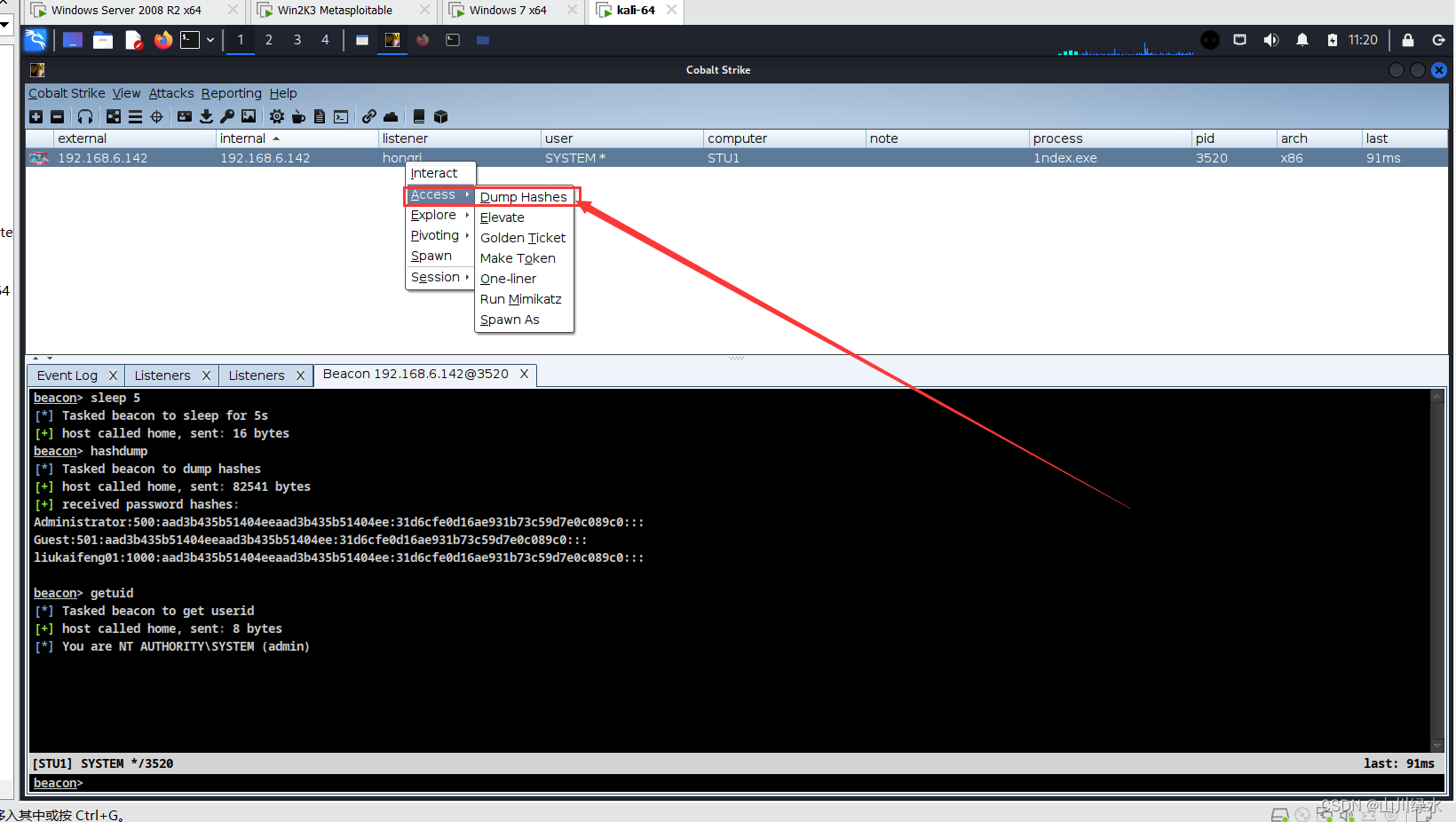Show the sessions pivot graph view icon
The image size is (1456, 822).
tap(114, 116)
